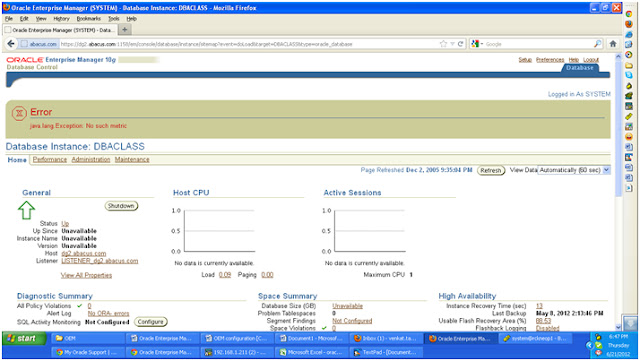
Task: Open a new Firefox tab with plus button
Action: [124, 29]
